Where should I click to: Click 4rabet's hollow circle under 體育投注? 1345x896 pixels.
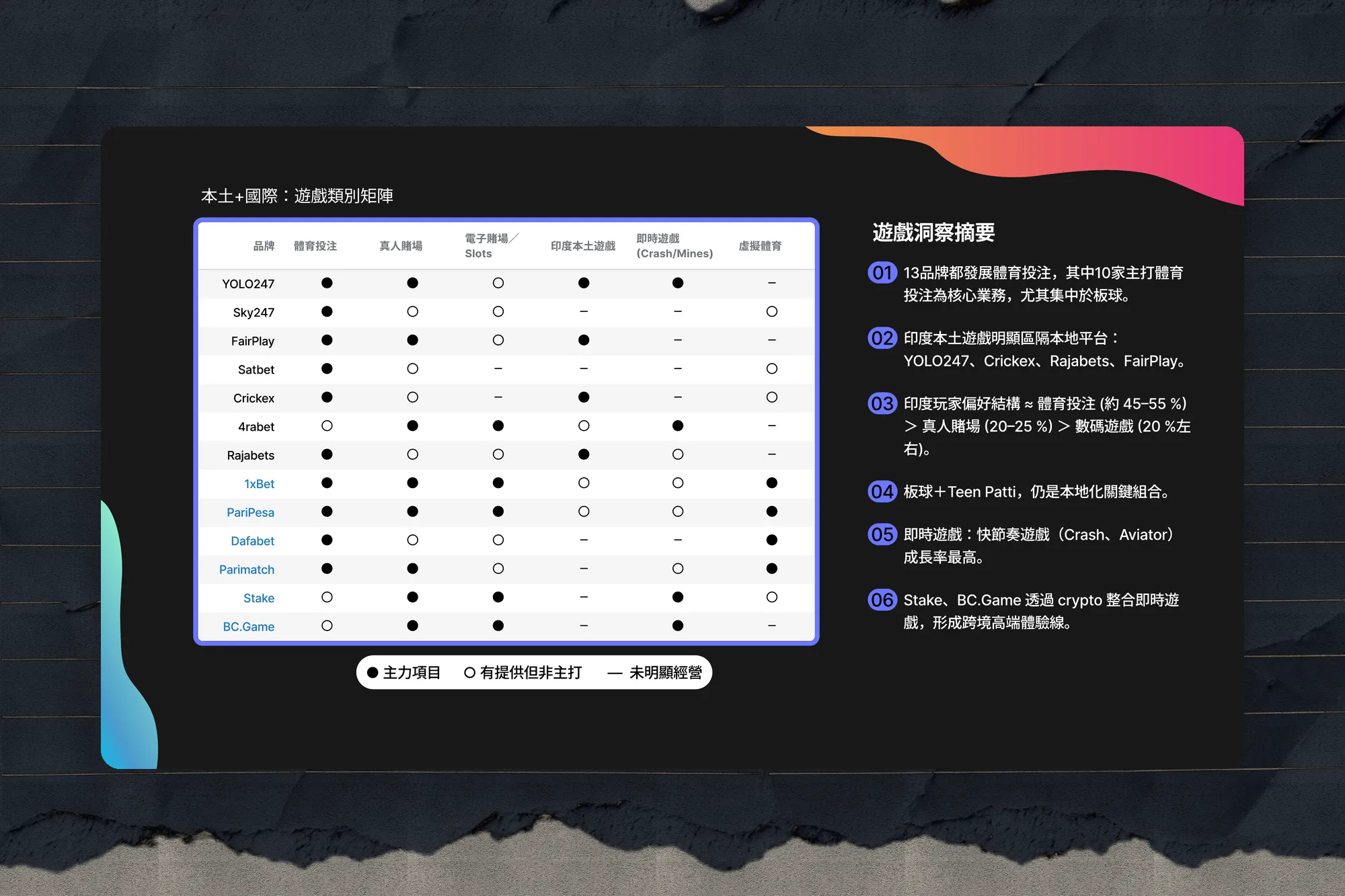pos(327,425)
